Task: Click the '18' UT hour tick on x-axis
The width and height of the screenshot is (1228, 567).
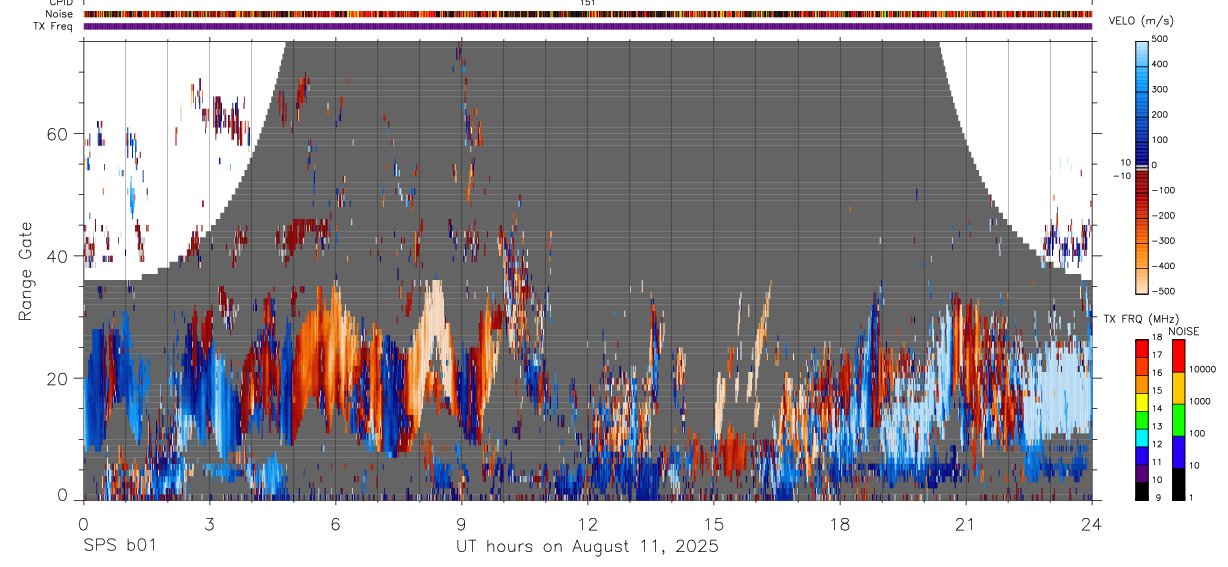Action: pos(840,523)
